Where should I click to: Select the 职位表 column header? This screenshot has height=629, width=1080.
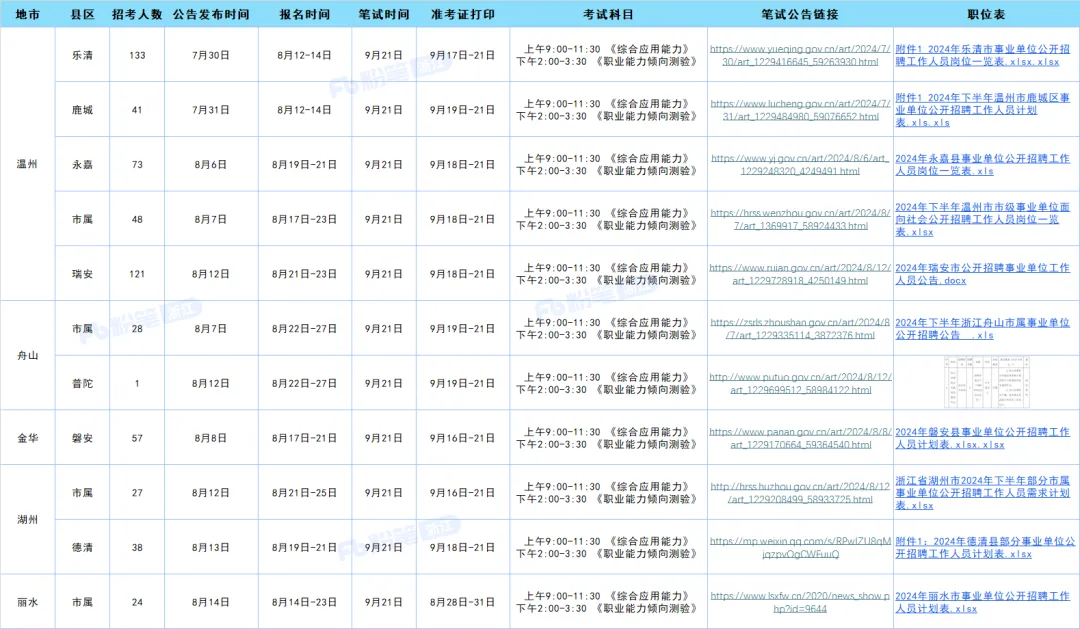[986, 15]
